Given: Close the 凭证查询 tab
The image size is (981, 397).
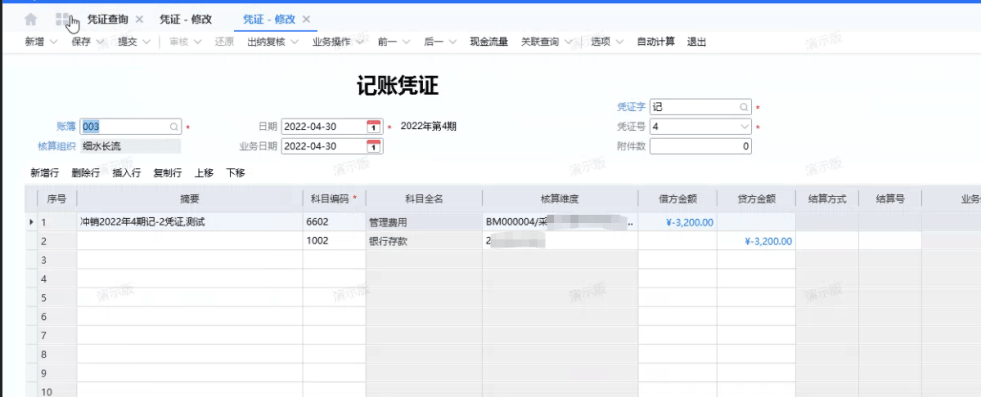Looking at the screenshot, I should click(140, 19).
